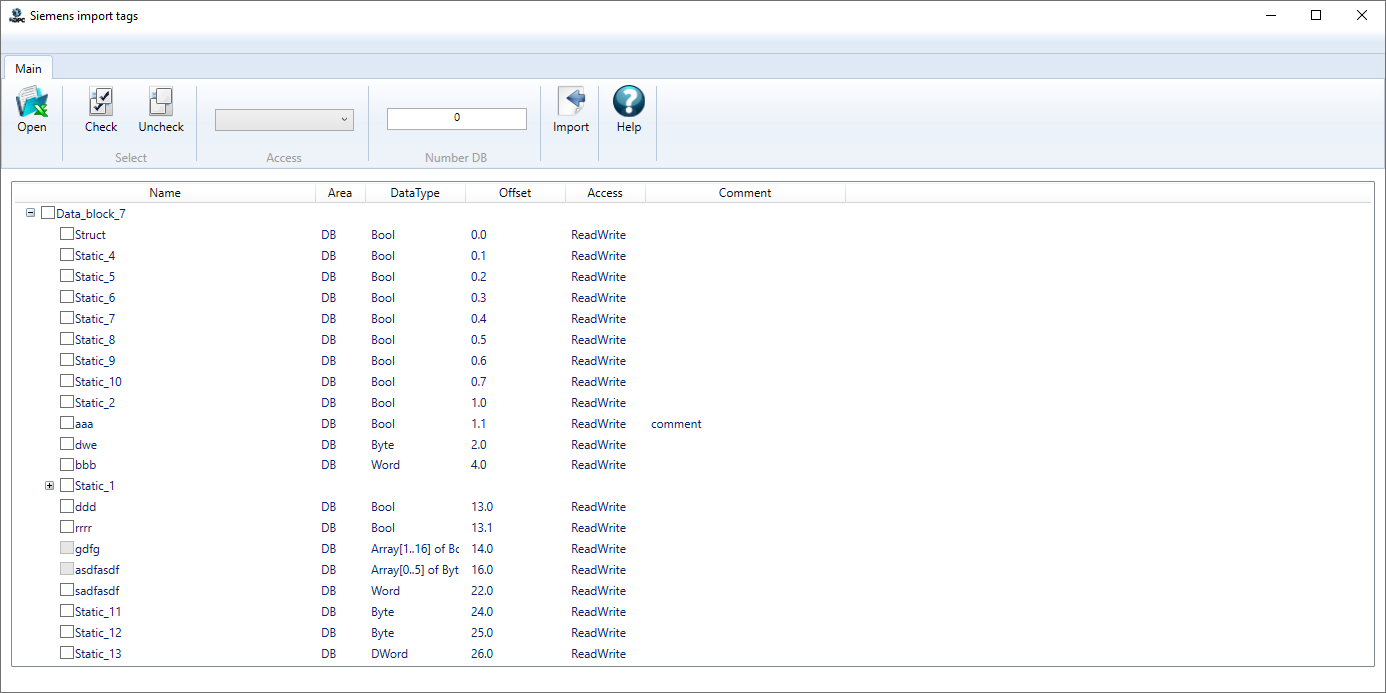Check the Static_1 checkbox
The image size is (1386, 693).
pos(67,485)
